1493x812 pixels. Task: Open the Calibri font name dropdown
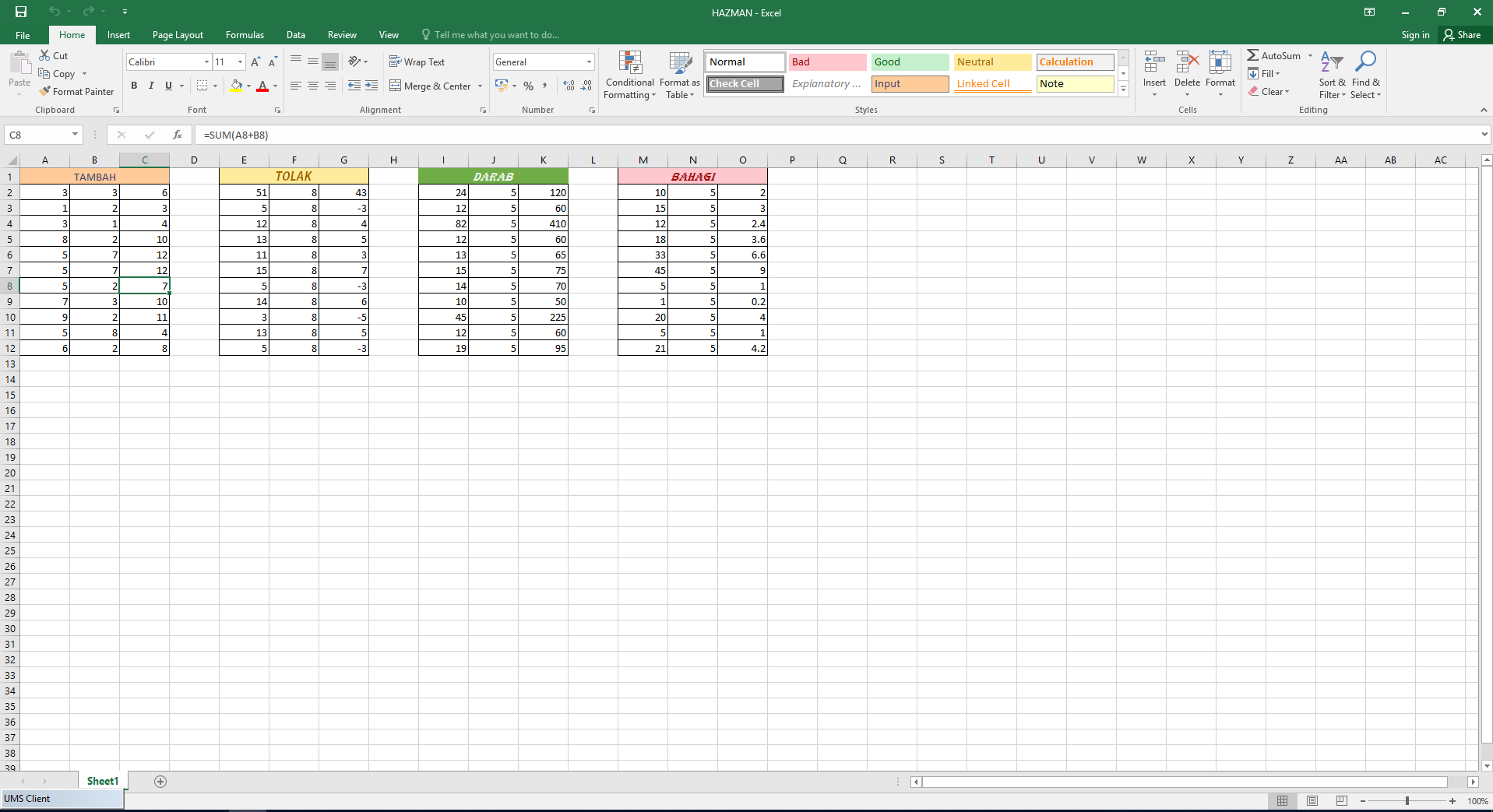coord(206,62)
